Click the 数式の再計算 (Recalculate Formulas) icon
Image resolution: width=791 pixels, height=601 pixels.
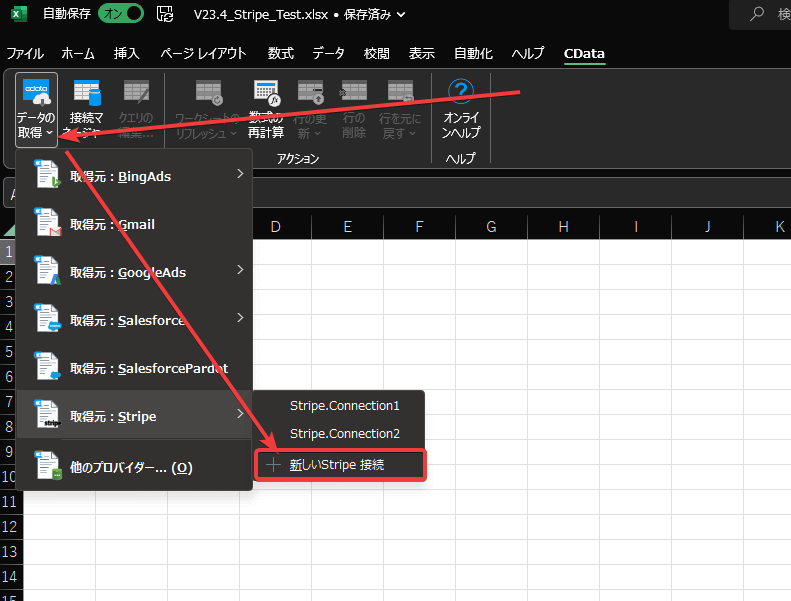coord(266,93)
